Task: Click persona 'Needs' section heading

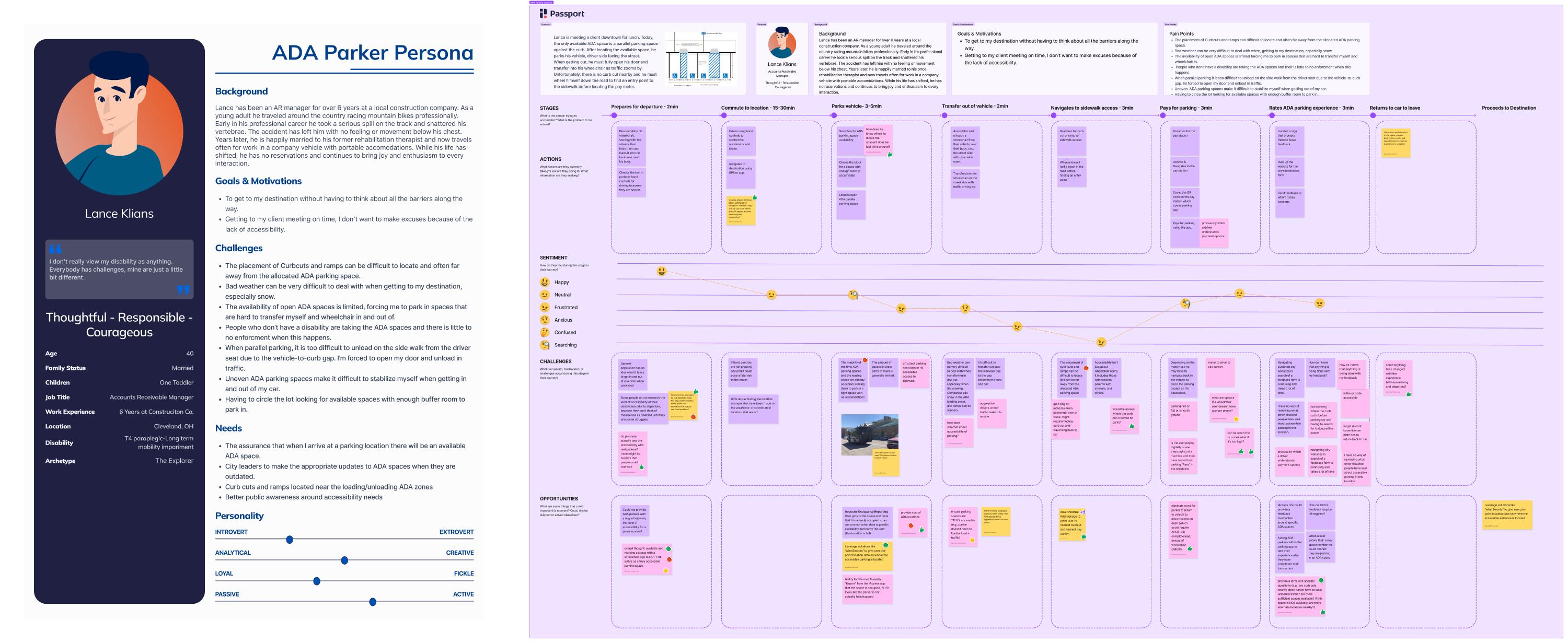Action: [x=228, y=428]
